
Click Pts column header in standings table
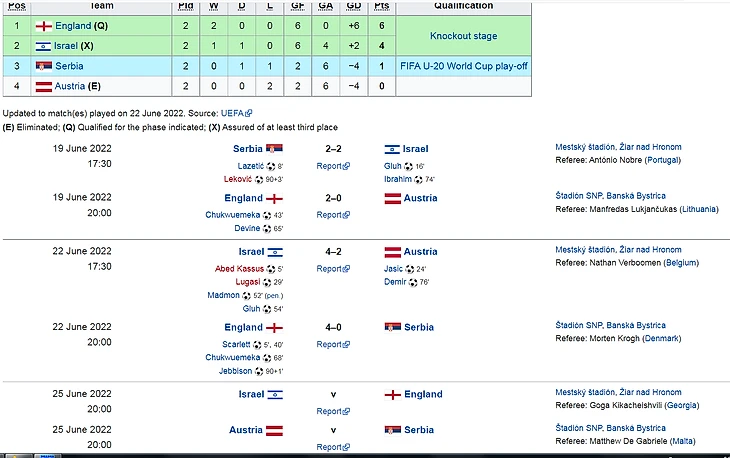[381, 6]
